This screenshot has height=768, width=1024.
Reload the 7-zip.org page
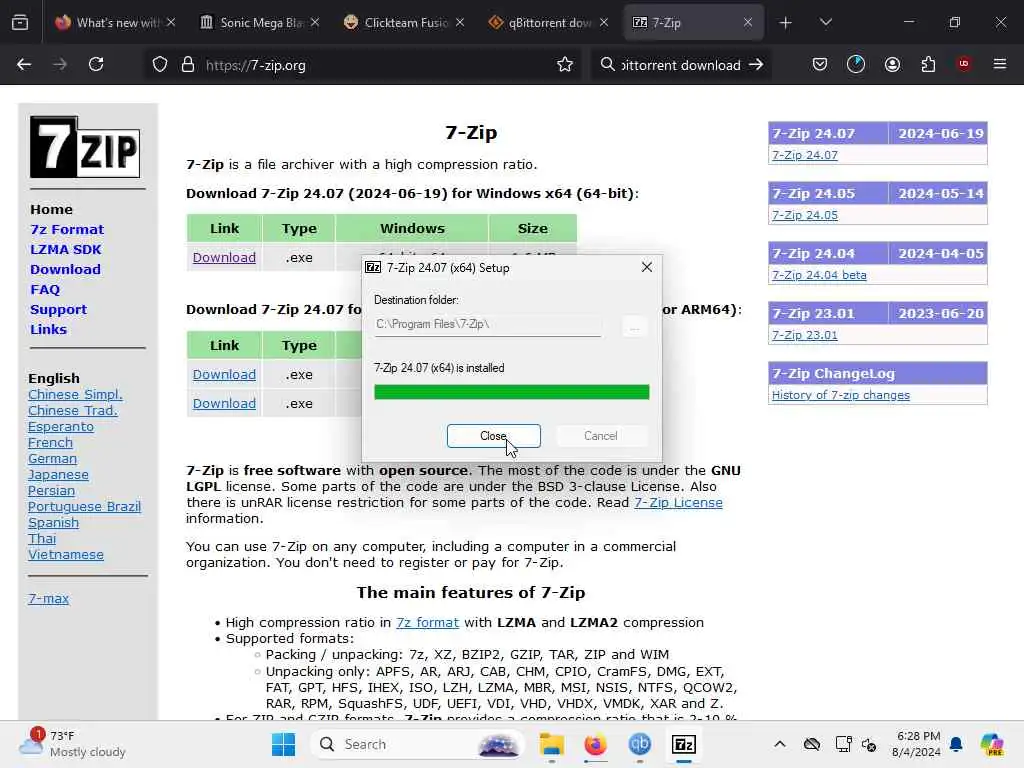[96, 65]
